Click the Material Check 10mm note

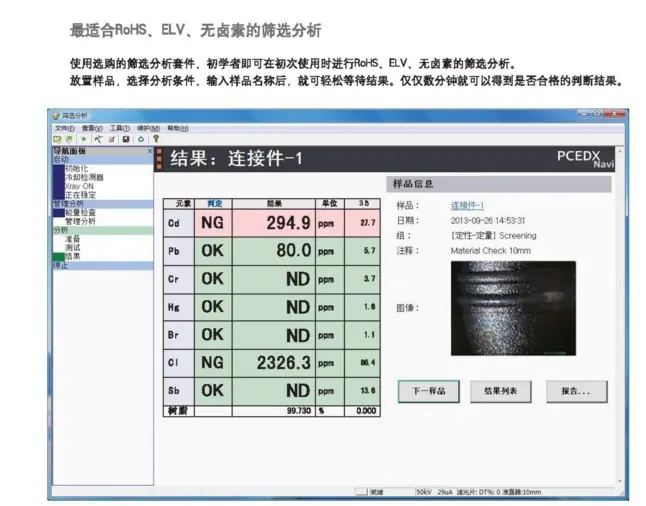coord(491,251)
